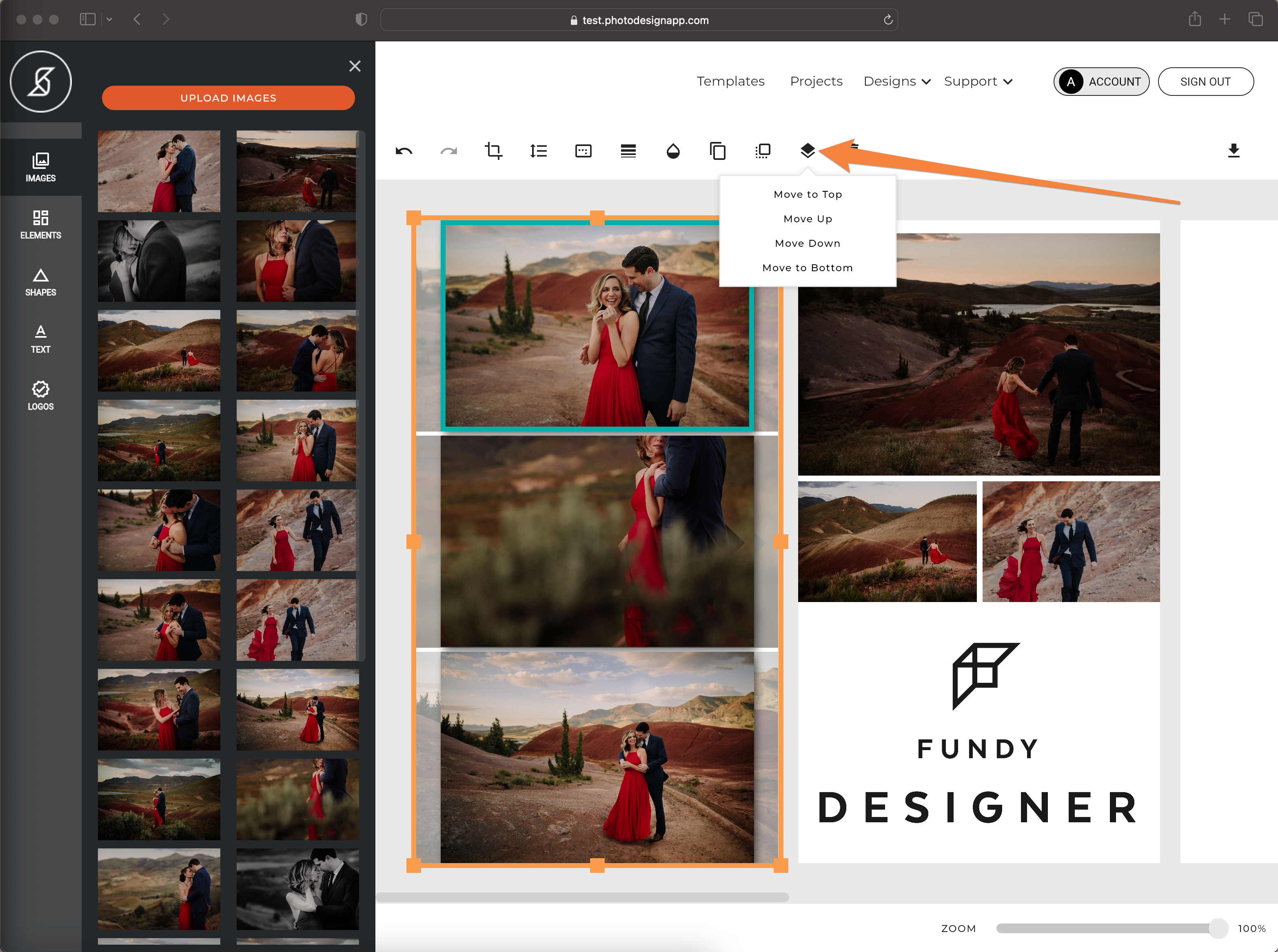Open the opacity droplet icon

click(x=673, y=151)
